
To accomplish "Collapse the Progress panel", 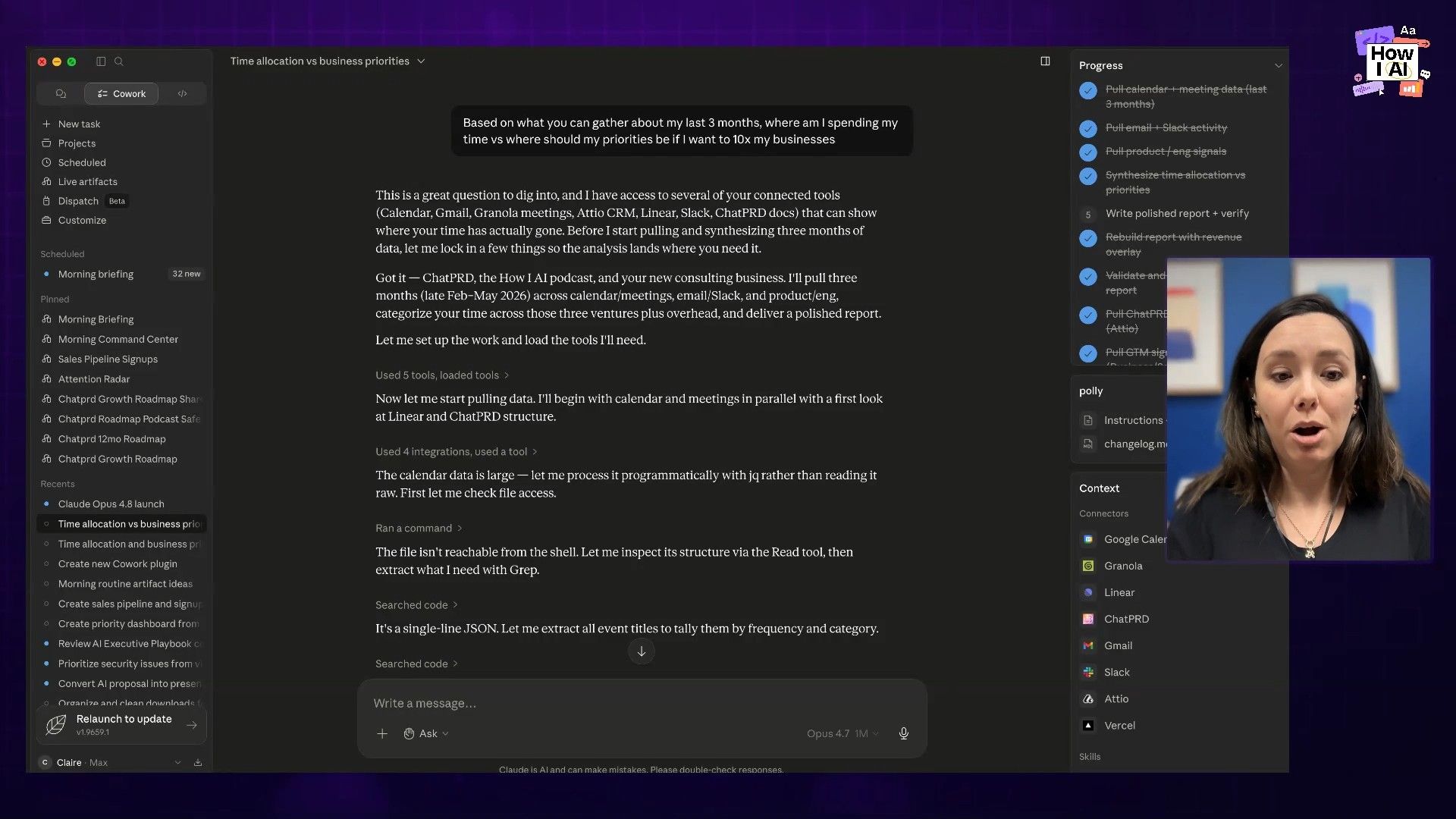I will click(1279, 66).
